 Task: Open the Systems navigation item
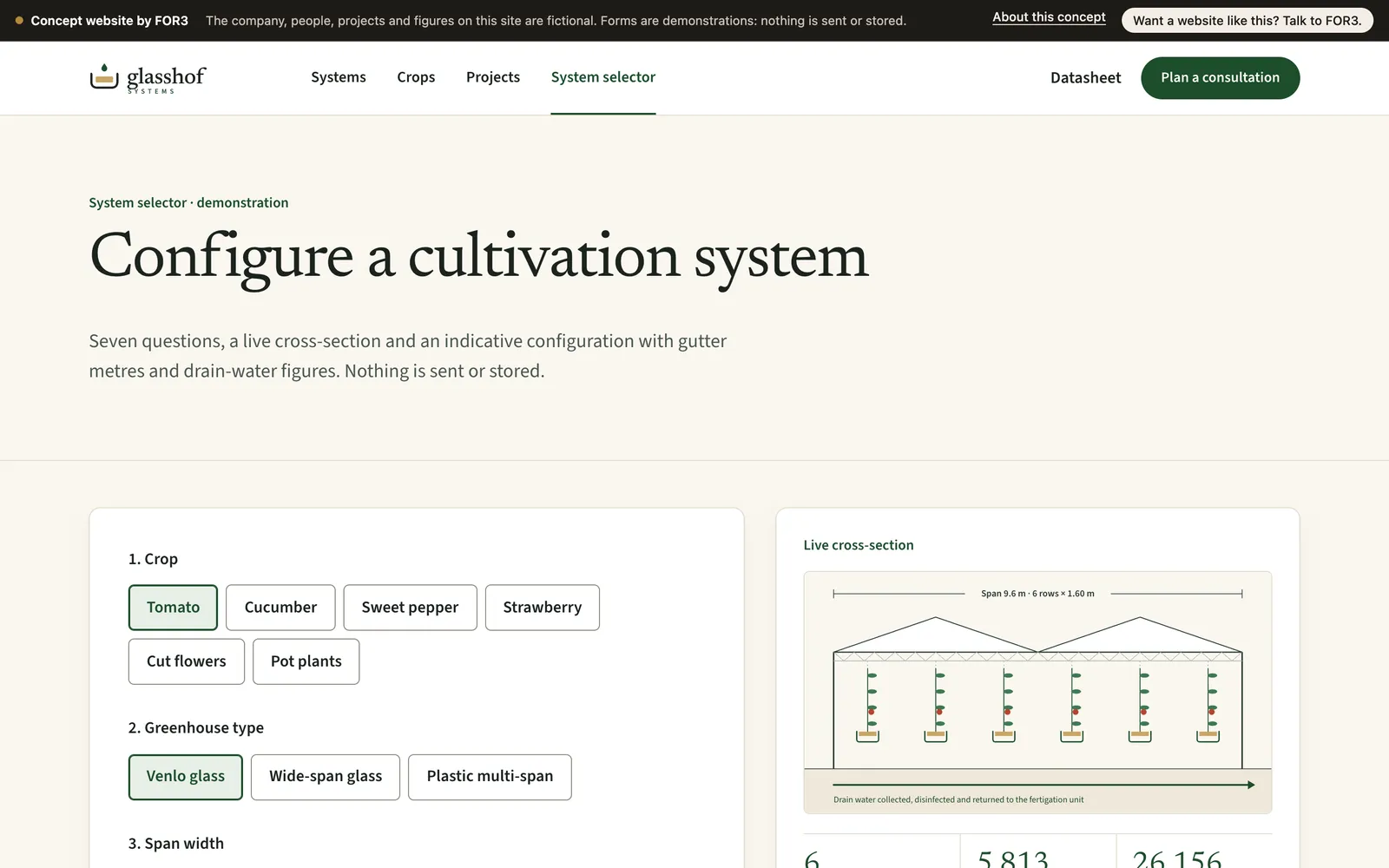339,77
